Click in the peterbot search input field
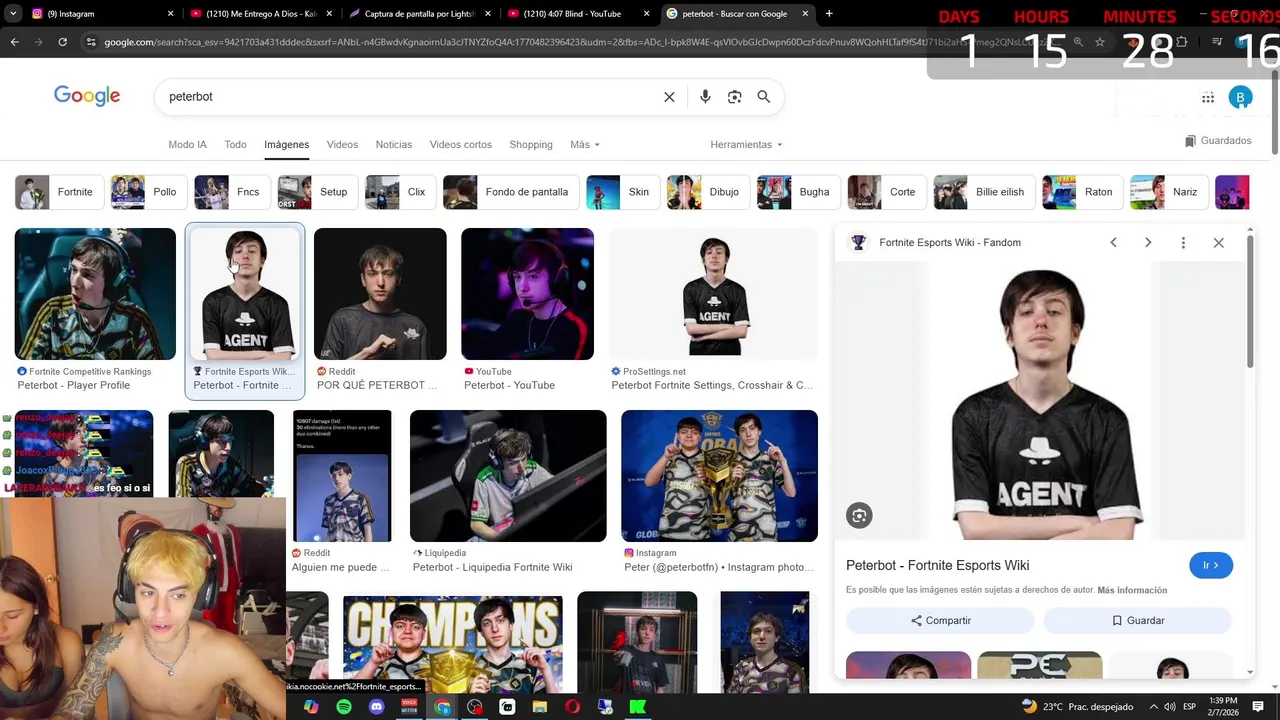 [410, 97]
